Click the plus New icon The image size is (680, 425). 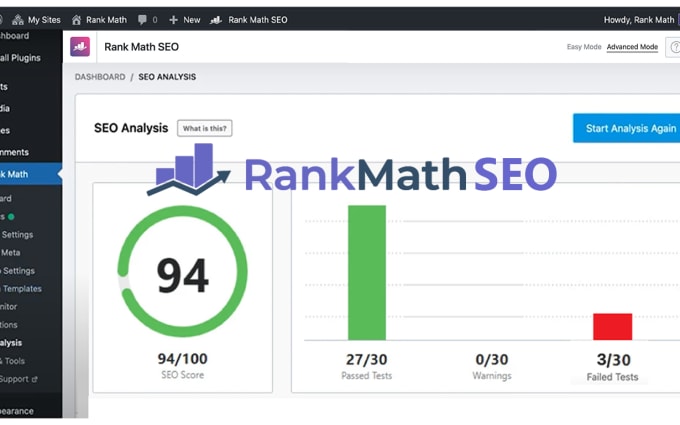[173, 20]
